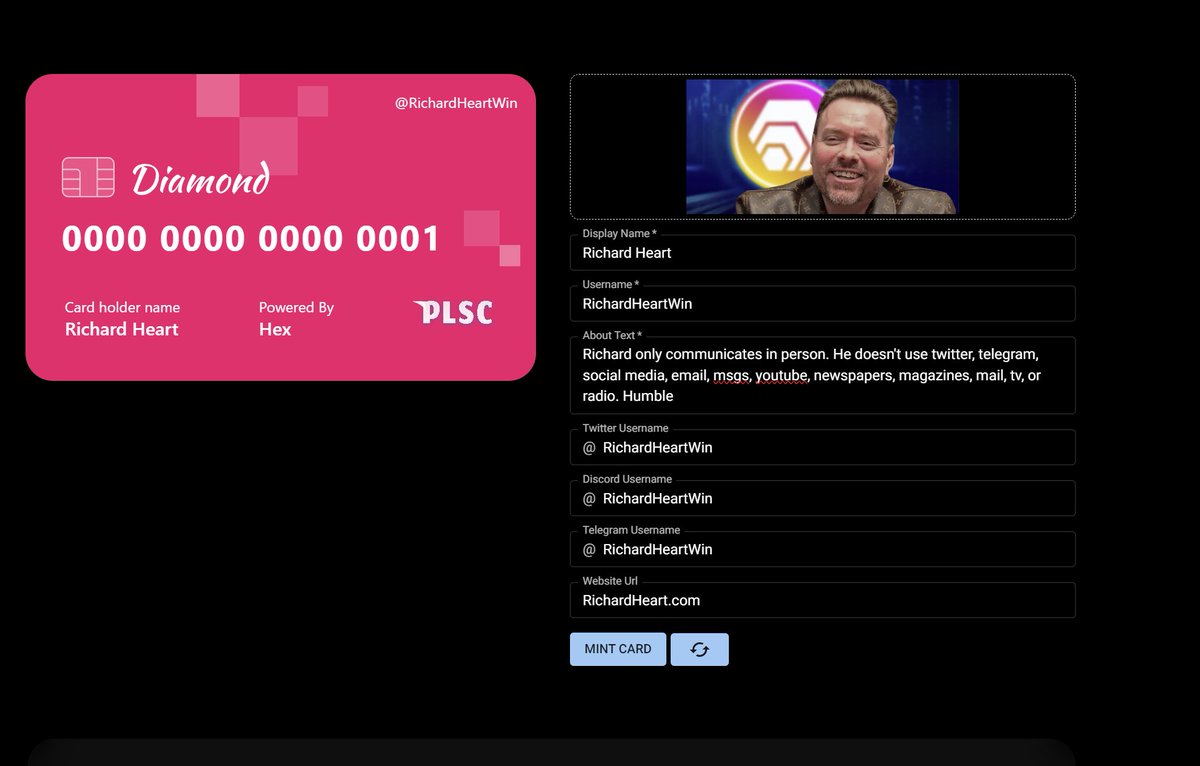Click the Card holder name label
The height and width of the screenshot is (766, 1200).
(x=122, y=308)
